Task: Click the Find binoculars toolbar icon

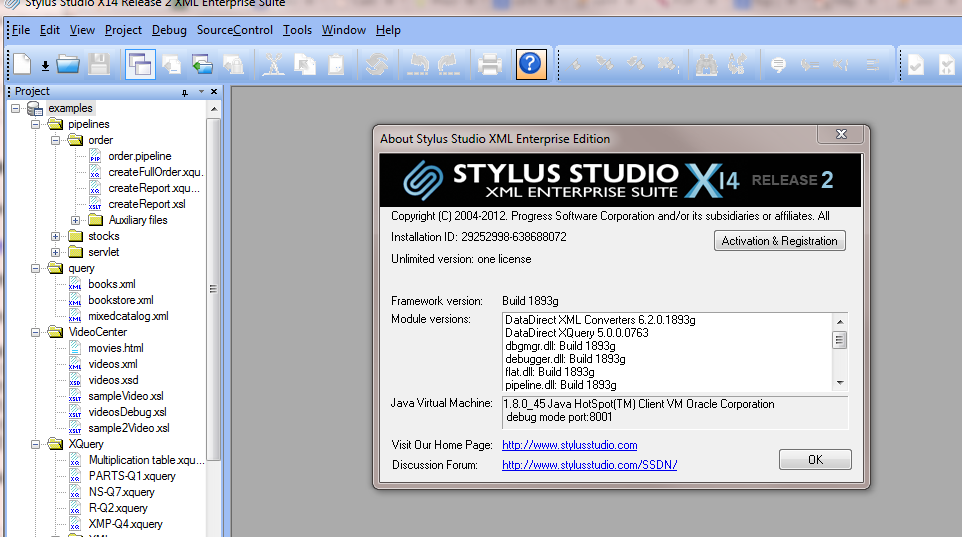Action: [x=707, y=64]
